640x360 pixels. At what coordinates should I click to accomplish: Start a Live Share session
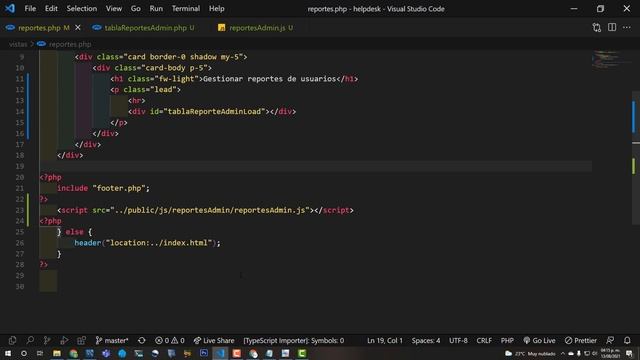214,340
